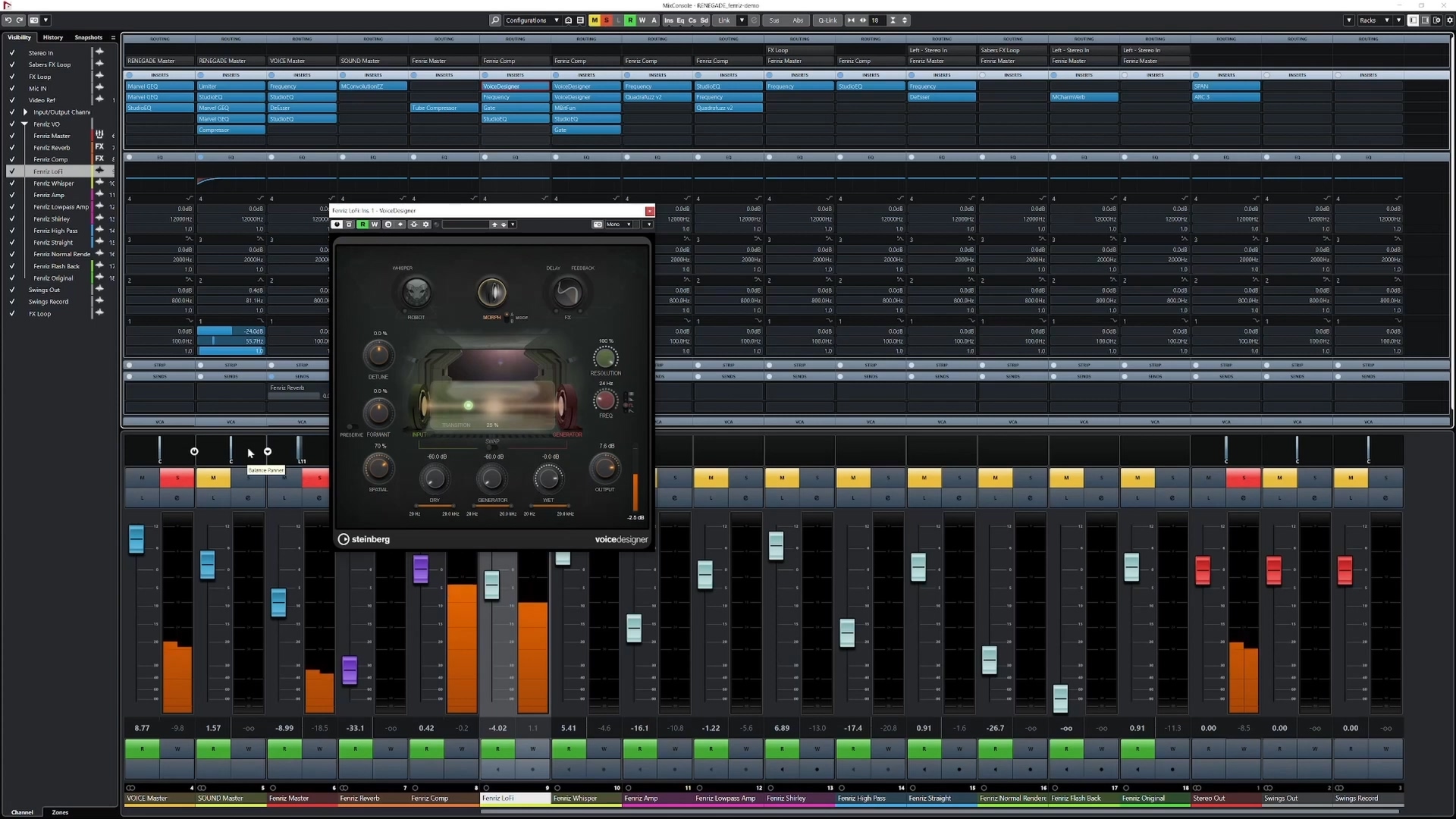Click the waveform icon beside Stereo In
This screenshot has width=1456, height=819.
pyautogui.click(x=99, y=52)
